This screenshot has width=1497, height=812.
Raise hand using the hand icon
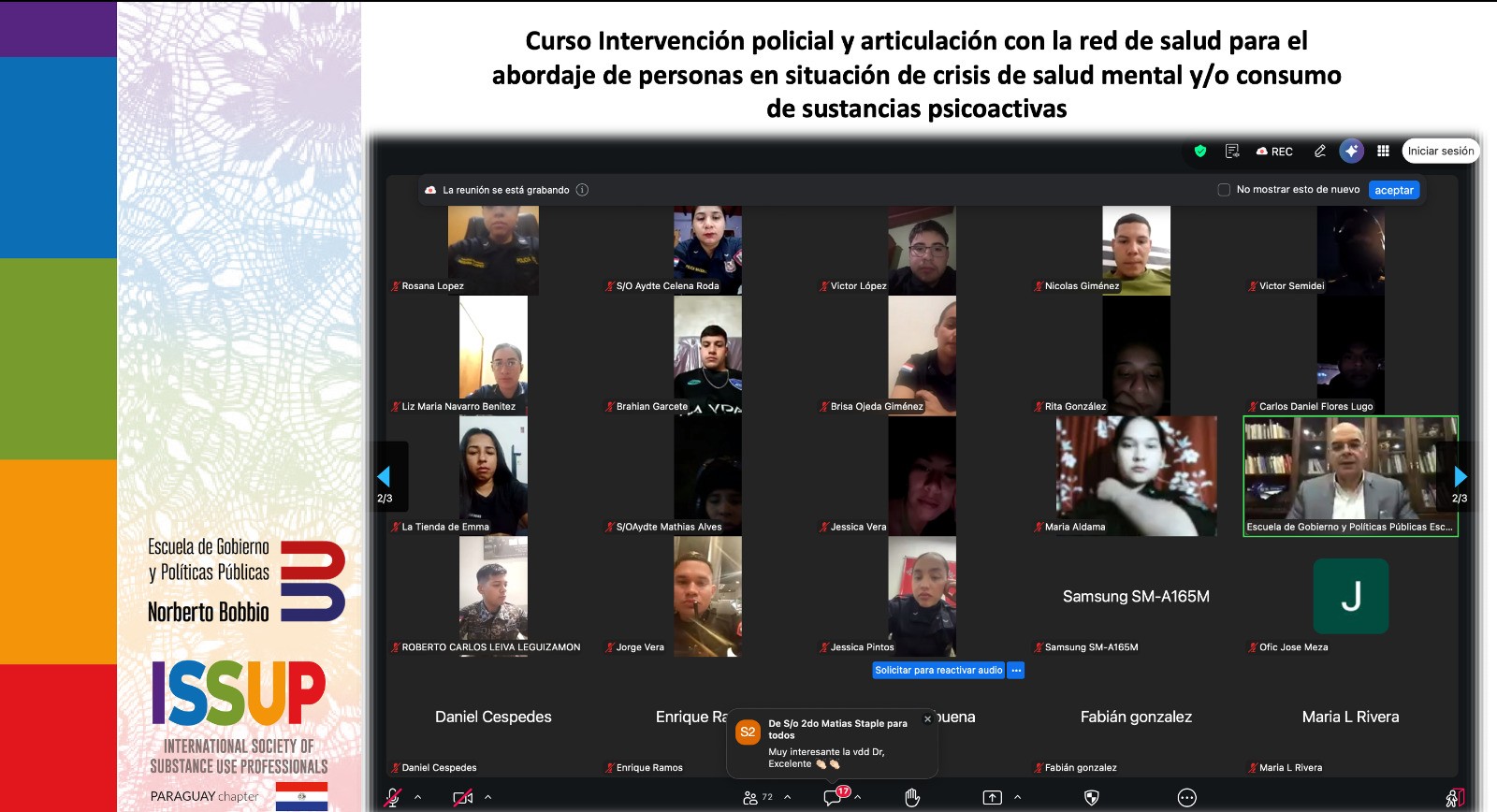(x=912, y=797)
